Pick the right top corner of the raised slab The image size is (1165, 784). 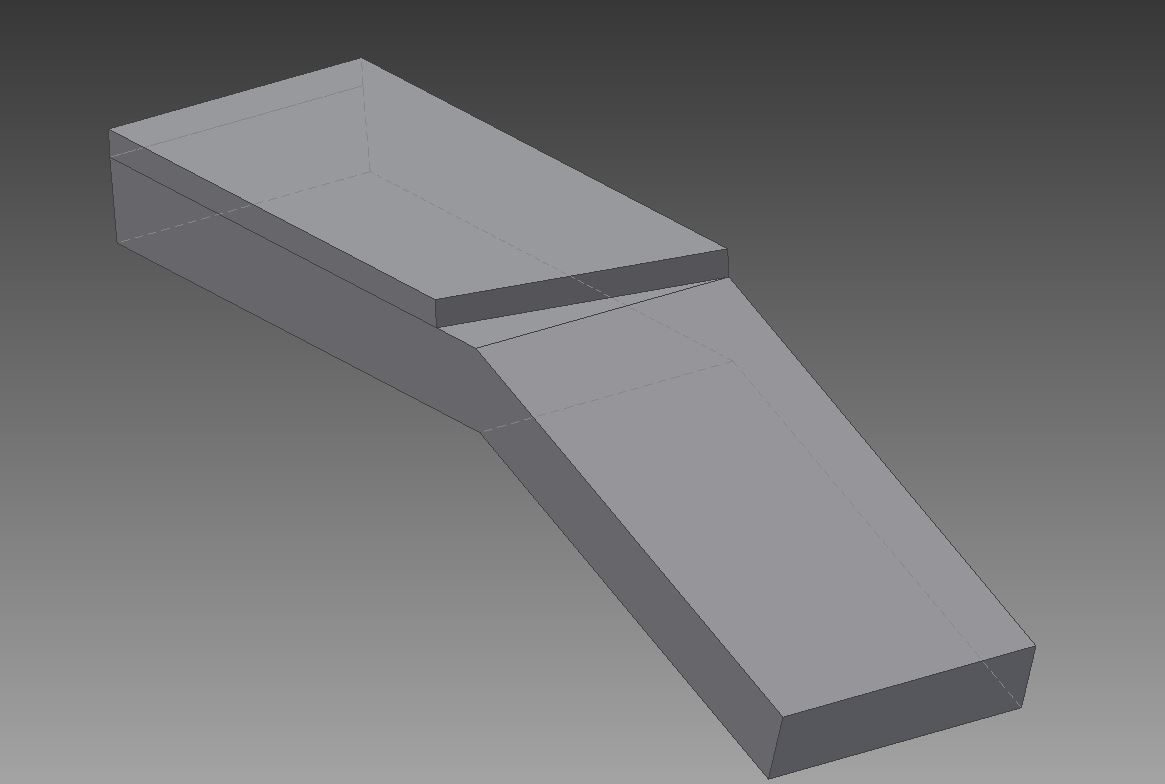pyautogui.click(x=728, y=250)
